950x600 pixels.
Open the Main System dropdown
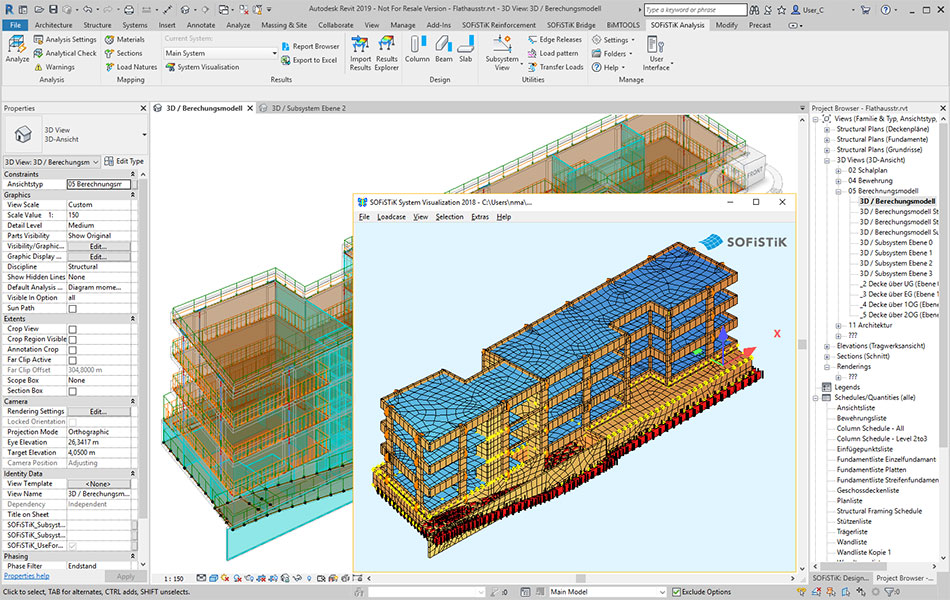221,53
